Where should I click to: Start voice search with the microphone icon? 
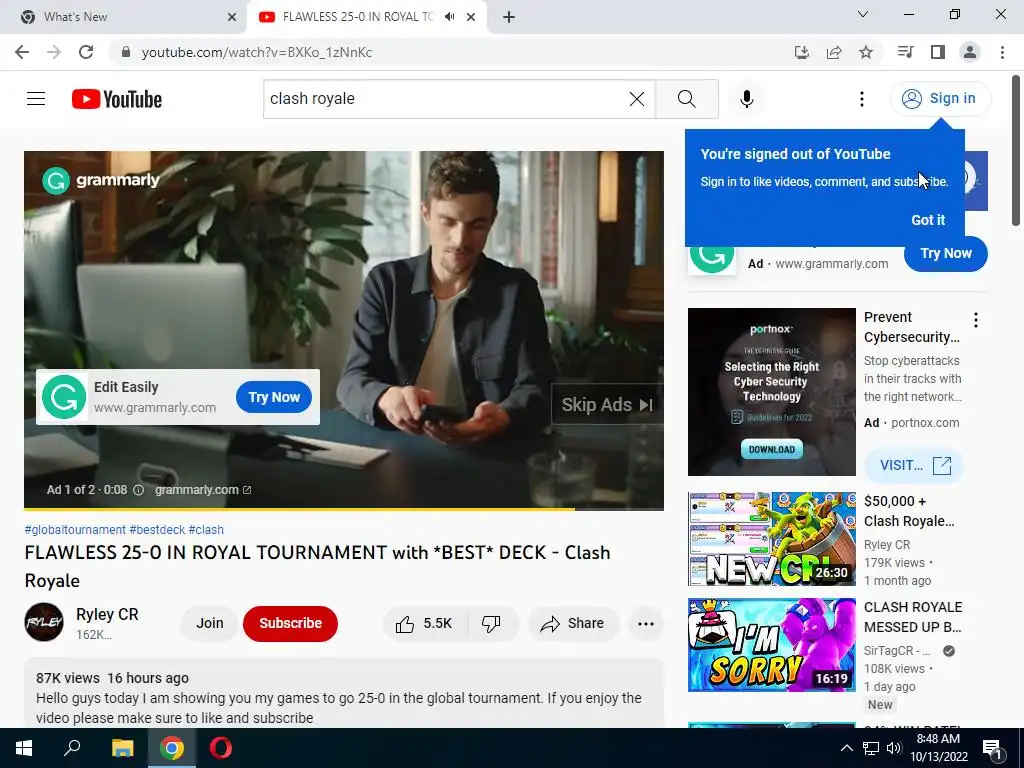tap(746, 99)
